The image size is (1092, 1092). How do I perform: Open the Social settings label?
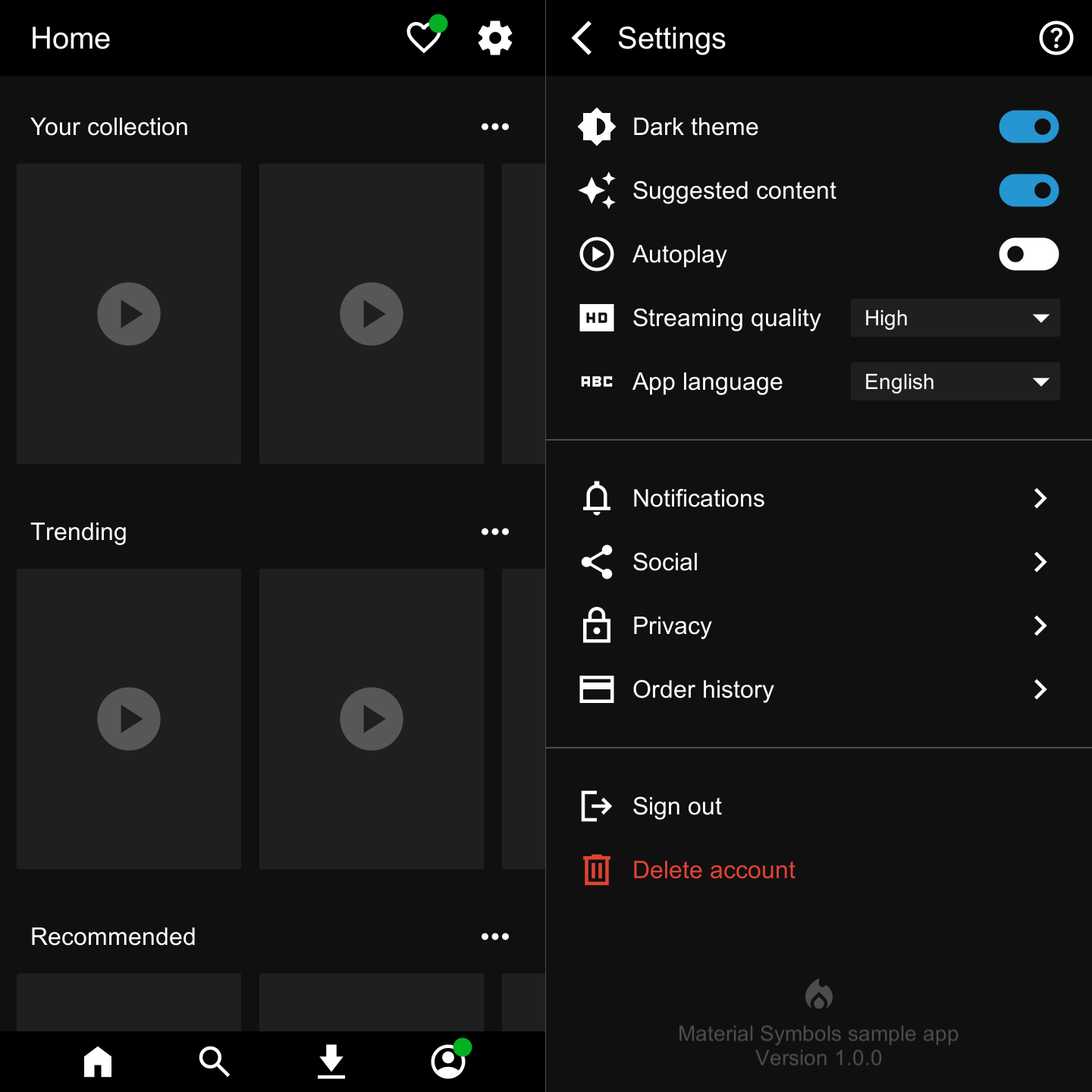pos(665,562)
